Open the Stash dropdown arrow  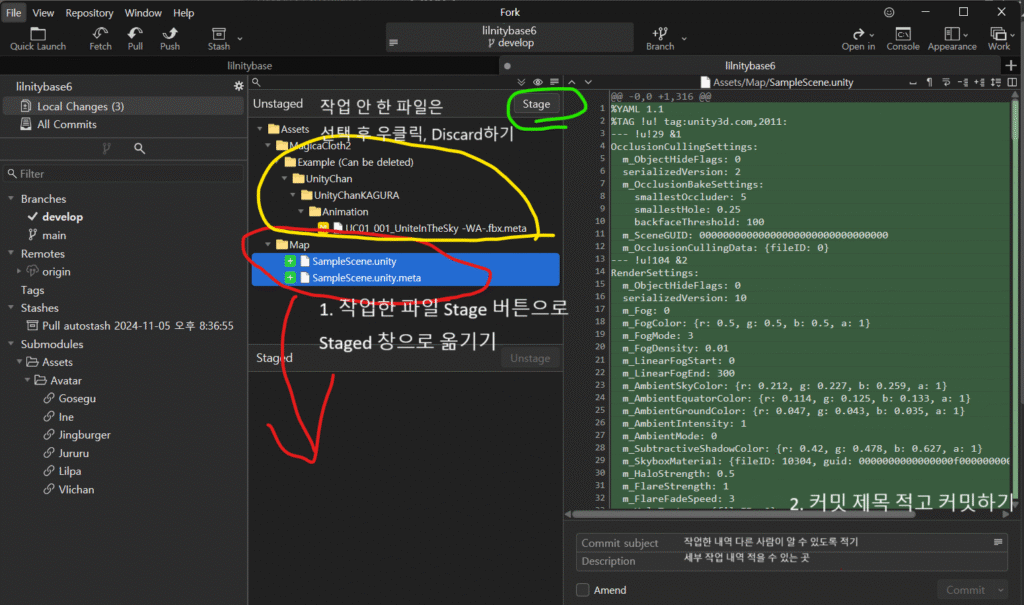click(240, 39)
